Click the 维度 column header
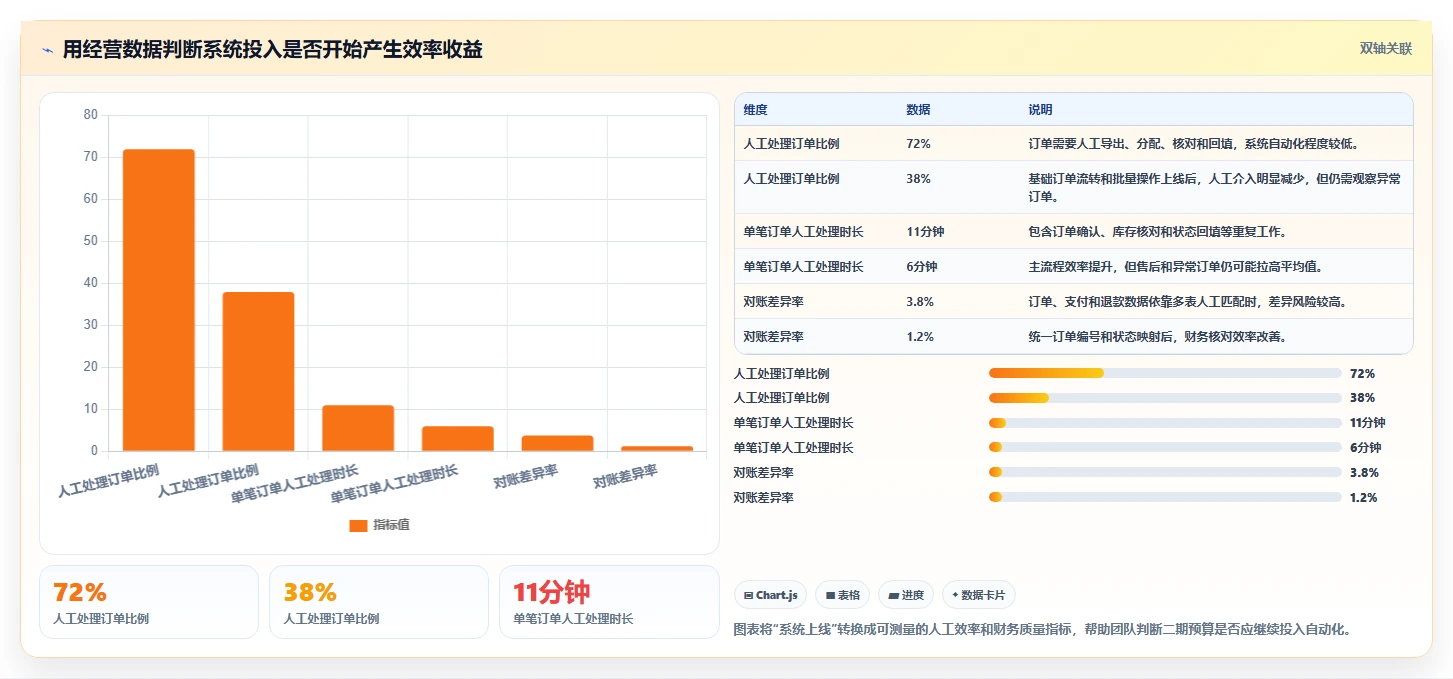The width and height of the screenshot is (1453, 679). (756, 110)
